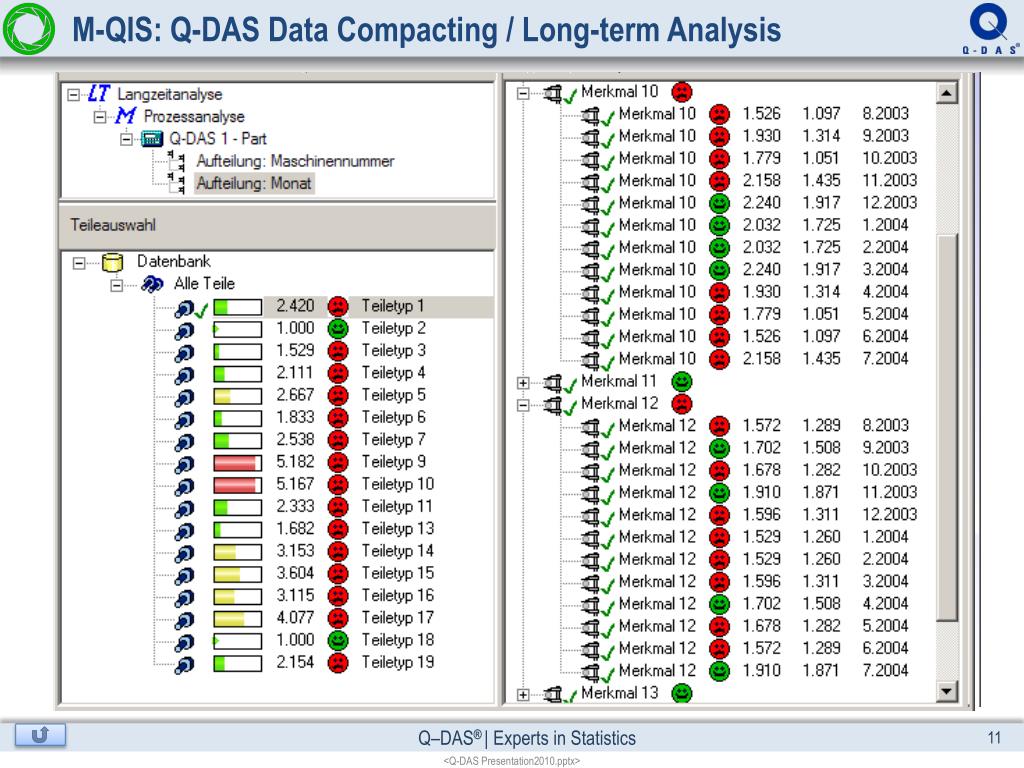Click the green Q-DAS aperture logo
The height and width of the screenshot is (768, 1024).
(x=29, y=29)
